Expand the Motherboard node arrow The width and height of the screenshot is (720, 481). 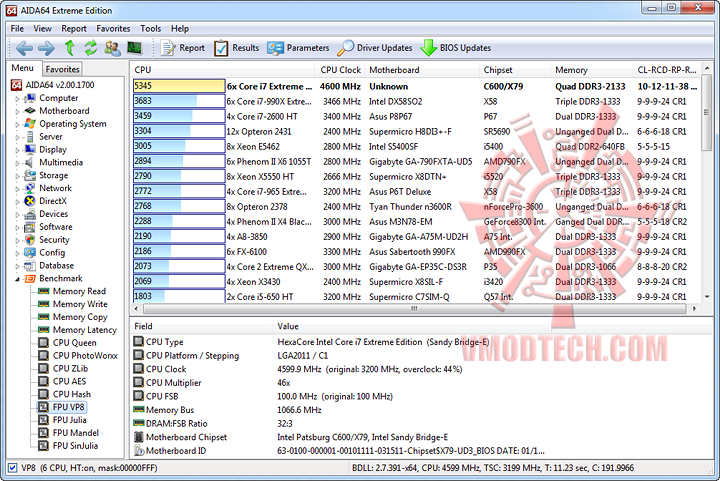17,111
